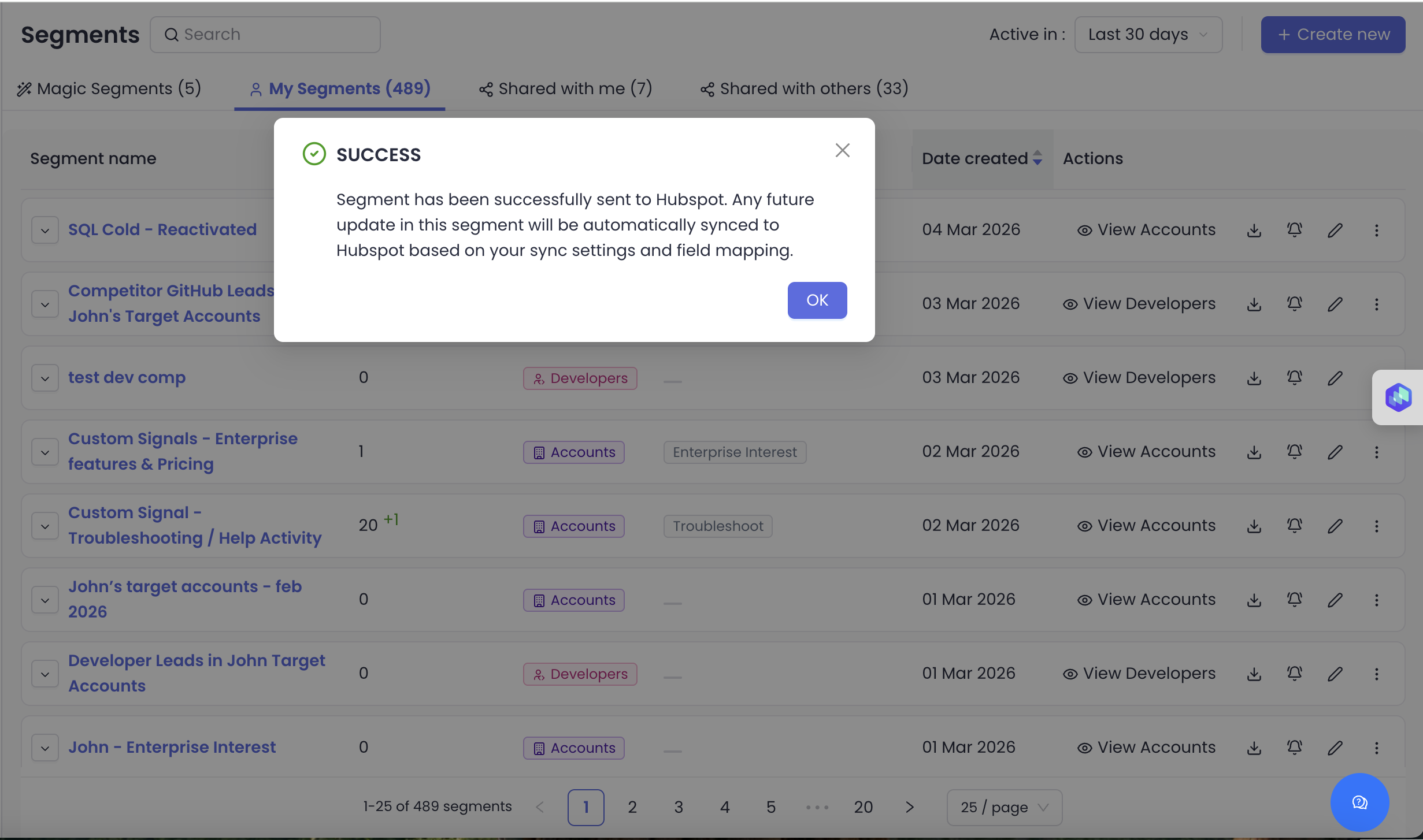The width and height of the screenshot is (1423, 840).
Task: Open the 25 / page size dropdown
Action: (1004, 807)
